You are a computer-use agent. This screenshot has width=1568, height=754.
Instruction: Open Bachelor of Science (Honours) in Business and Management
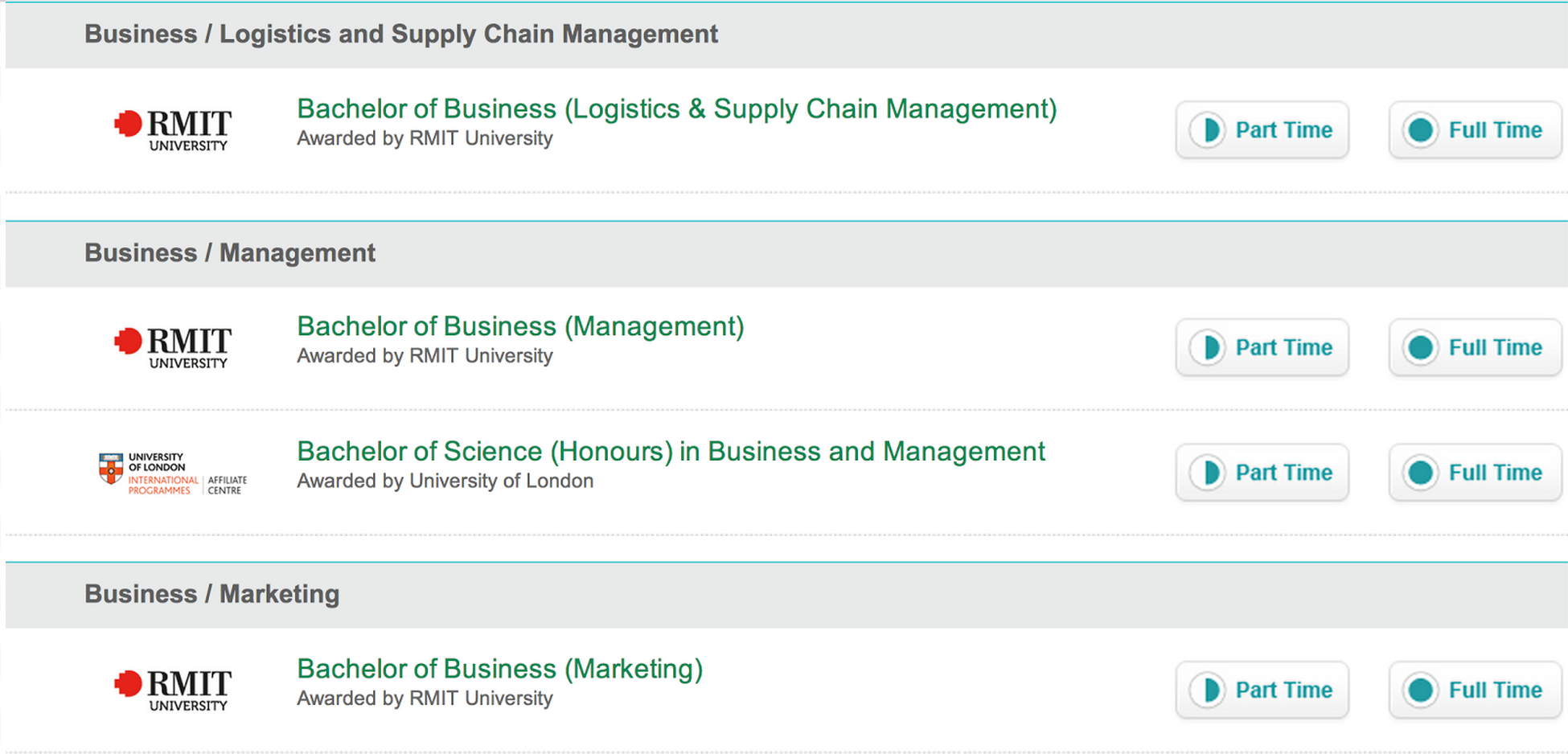point(671,452)
